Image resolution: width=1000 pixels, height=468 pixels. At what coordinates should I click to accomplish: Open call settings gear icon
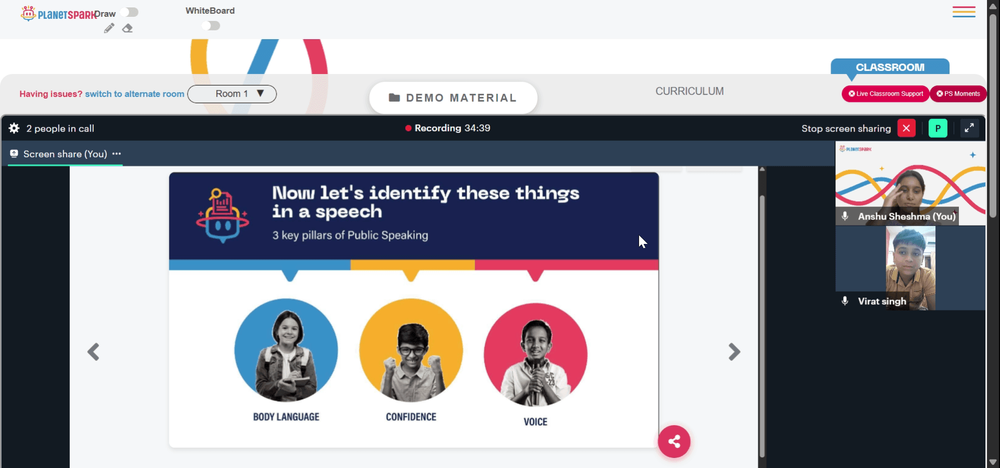point(14,128)
